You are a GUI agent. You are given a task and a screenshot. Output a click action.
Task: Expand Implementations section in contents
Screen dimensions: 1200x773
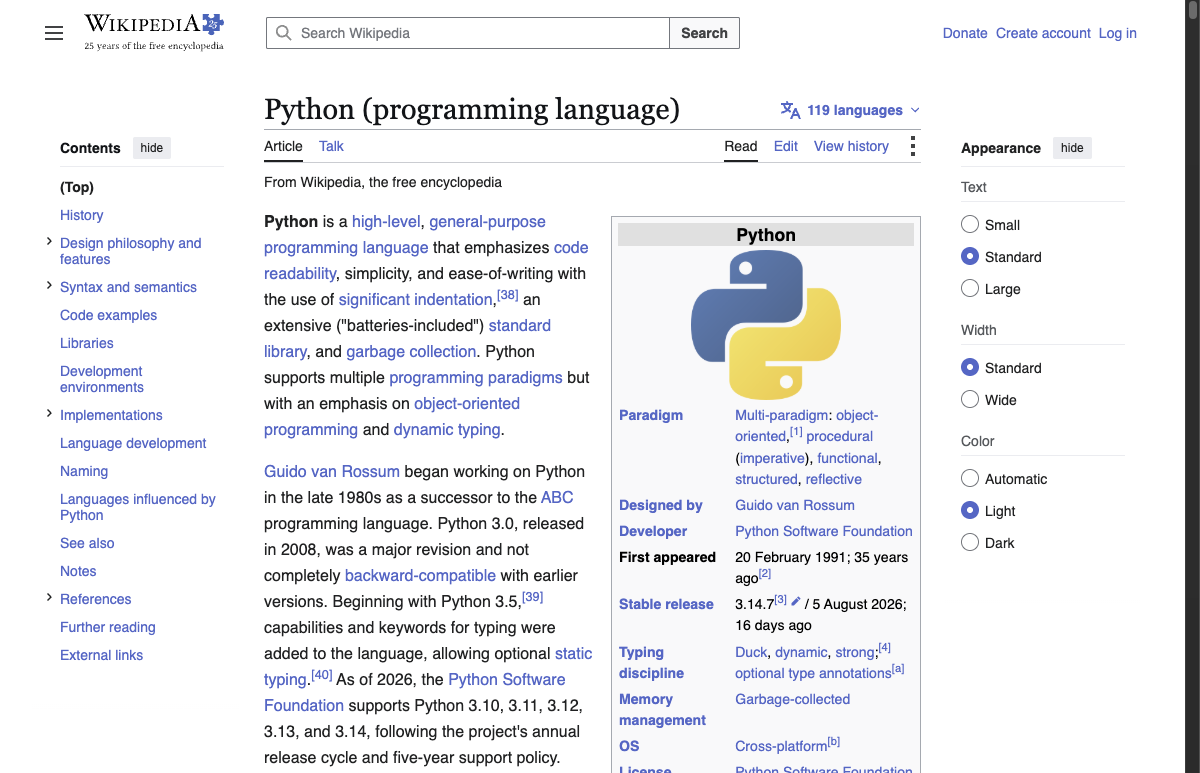(x=49, y=414)
